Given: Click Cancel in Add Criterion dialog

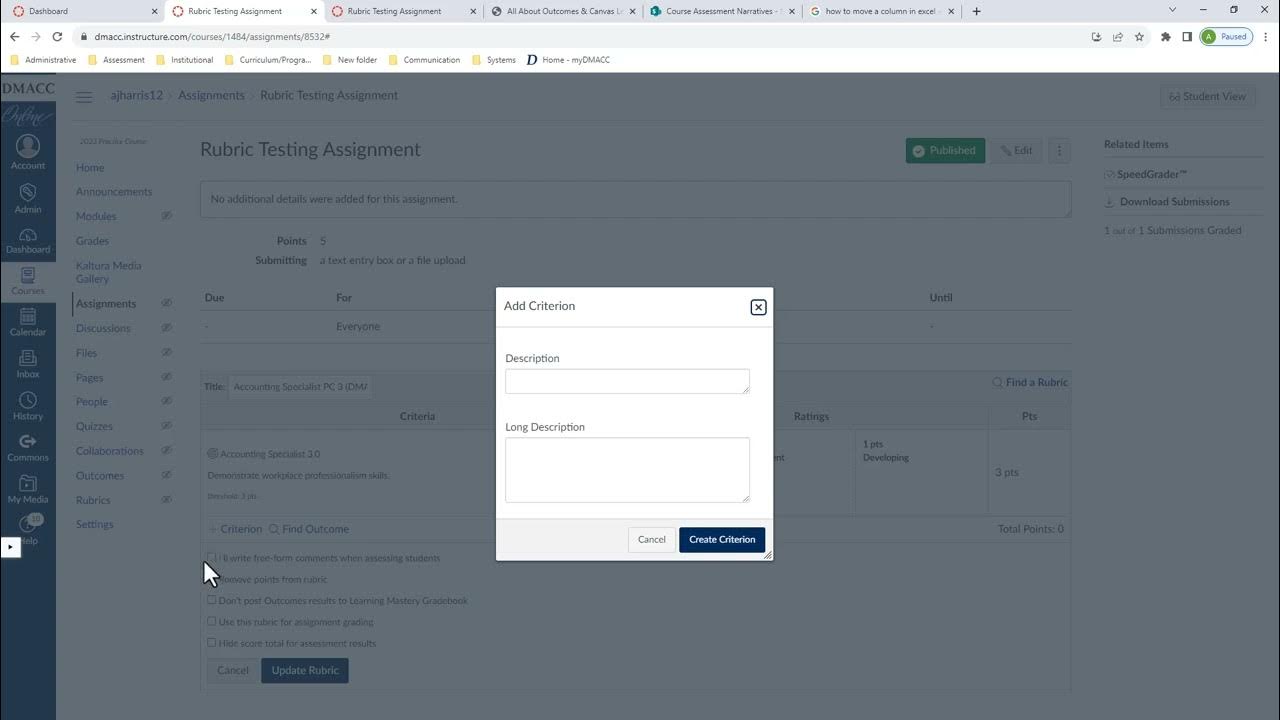Looking at the screenshot, I should tap(651, 540).
